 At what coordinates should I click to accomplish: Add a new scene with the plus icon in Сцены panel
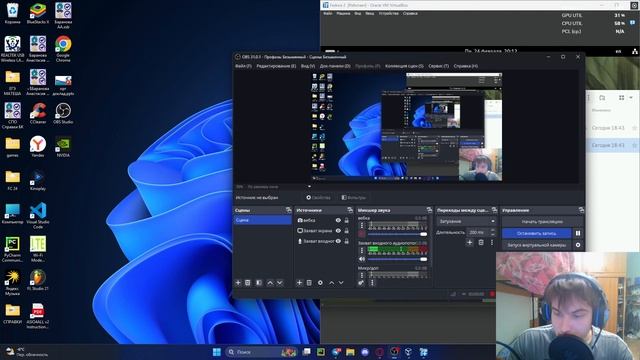coord(238,282)
